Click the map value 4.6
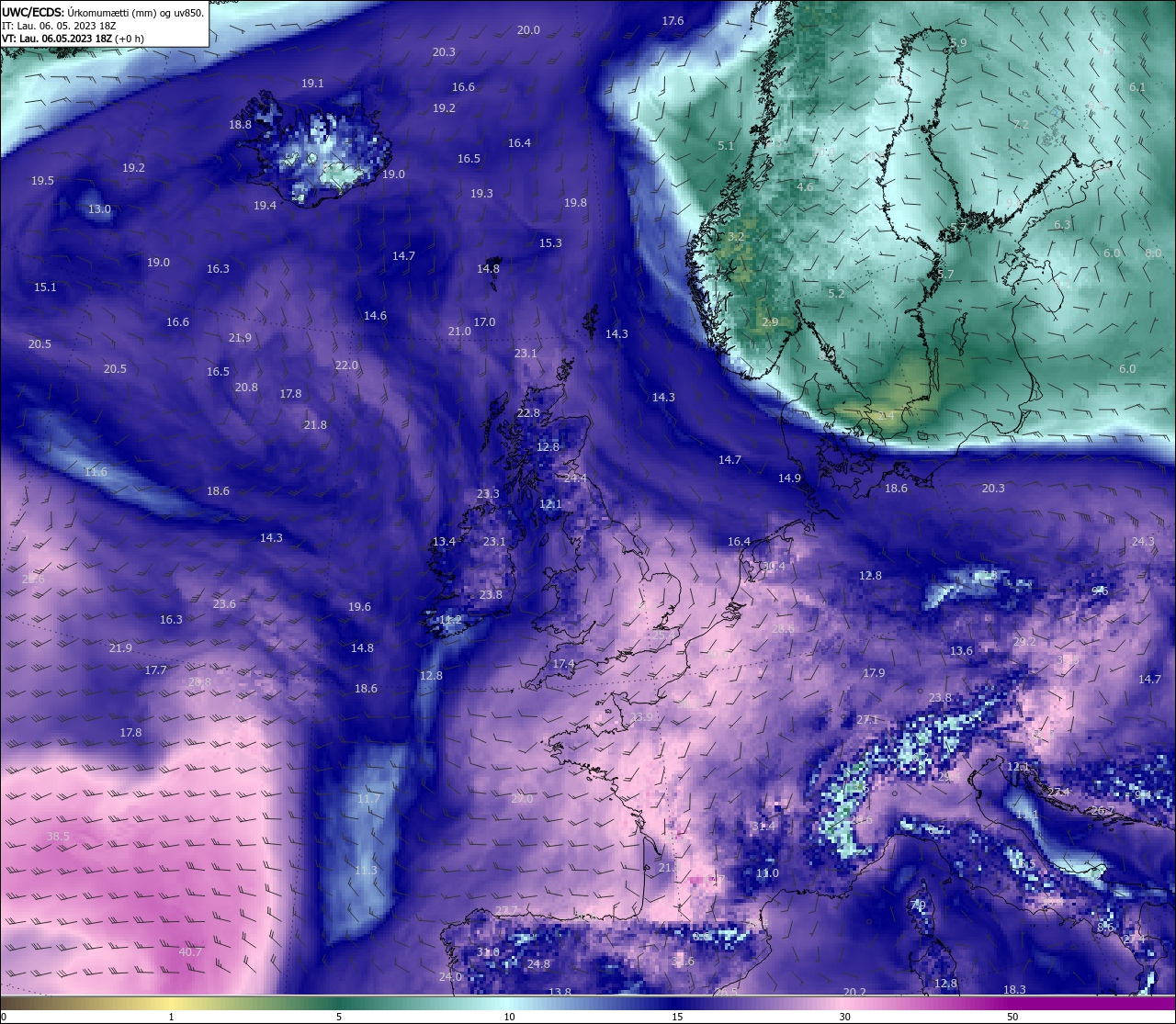The width and height of the screenshot is (1176, 1024). point(805,187)
